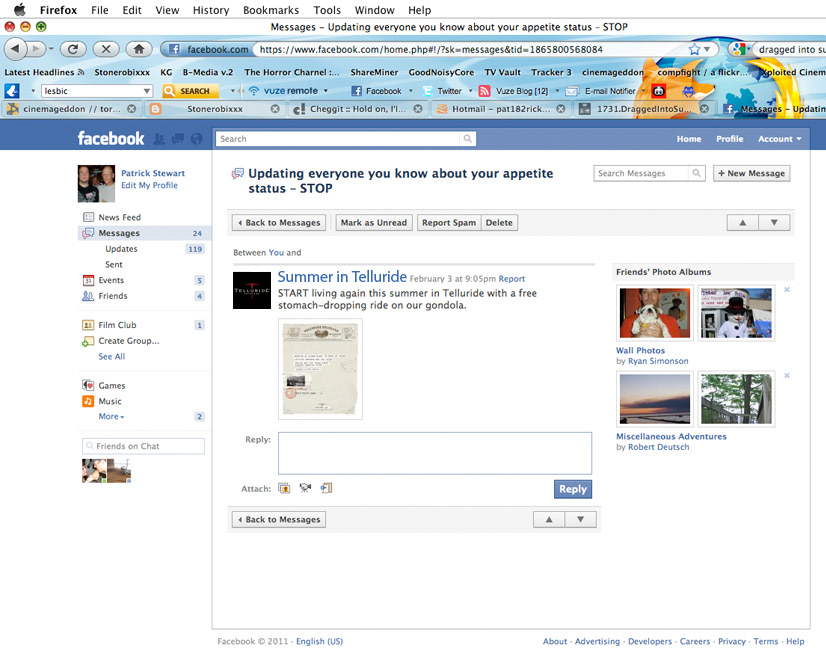Open the Facebook toolbar bookmark dropdown

coord(410,91)
